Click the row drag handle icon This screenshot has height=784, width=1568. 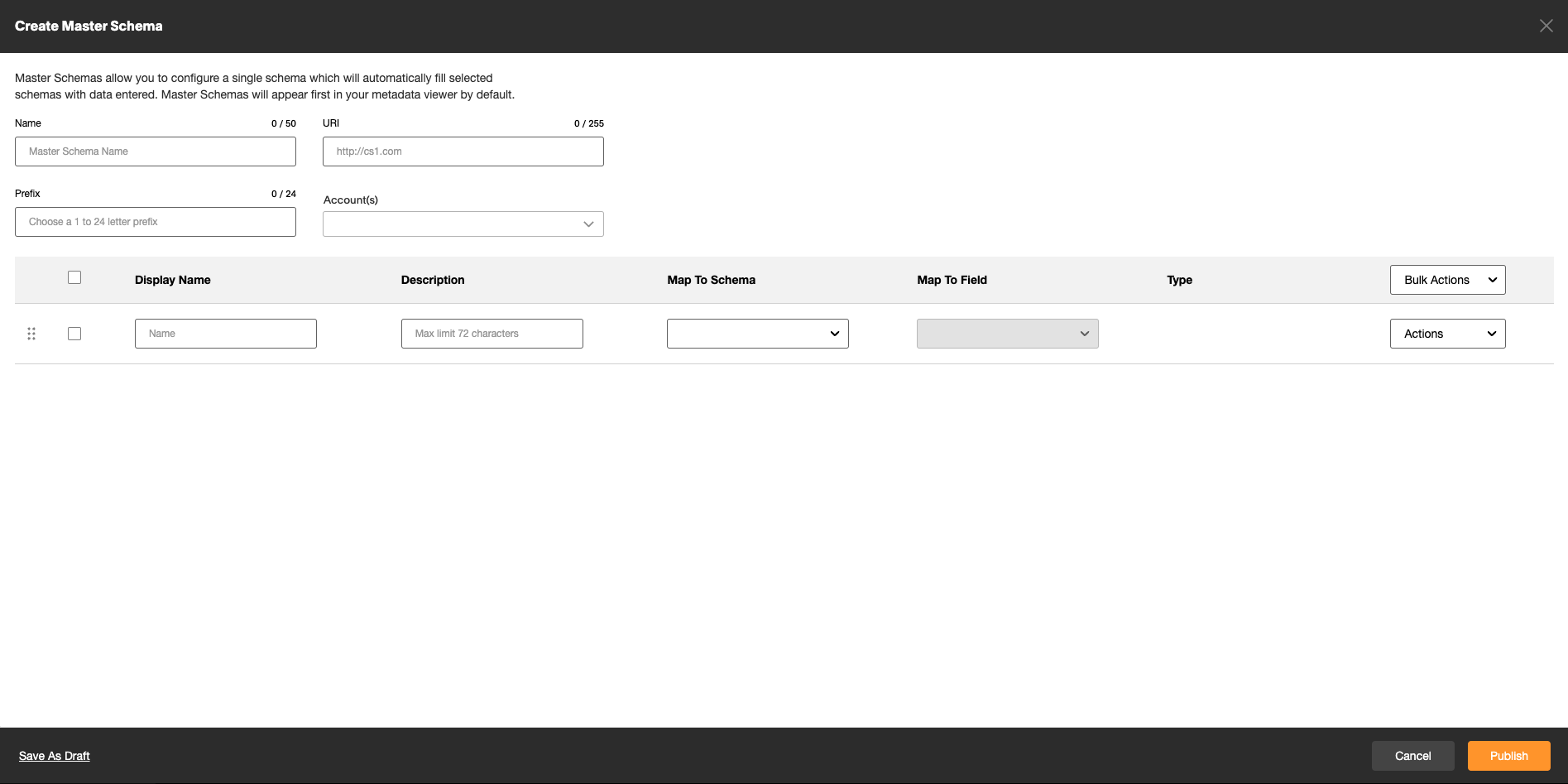(31, 334)
